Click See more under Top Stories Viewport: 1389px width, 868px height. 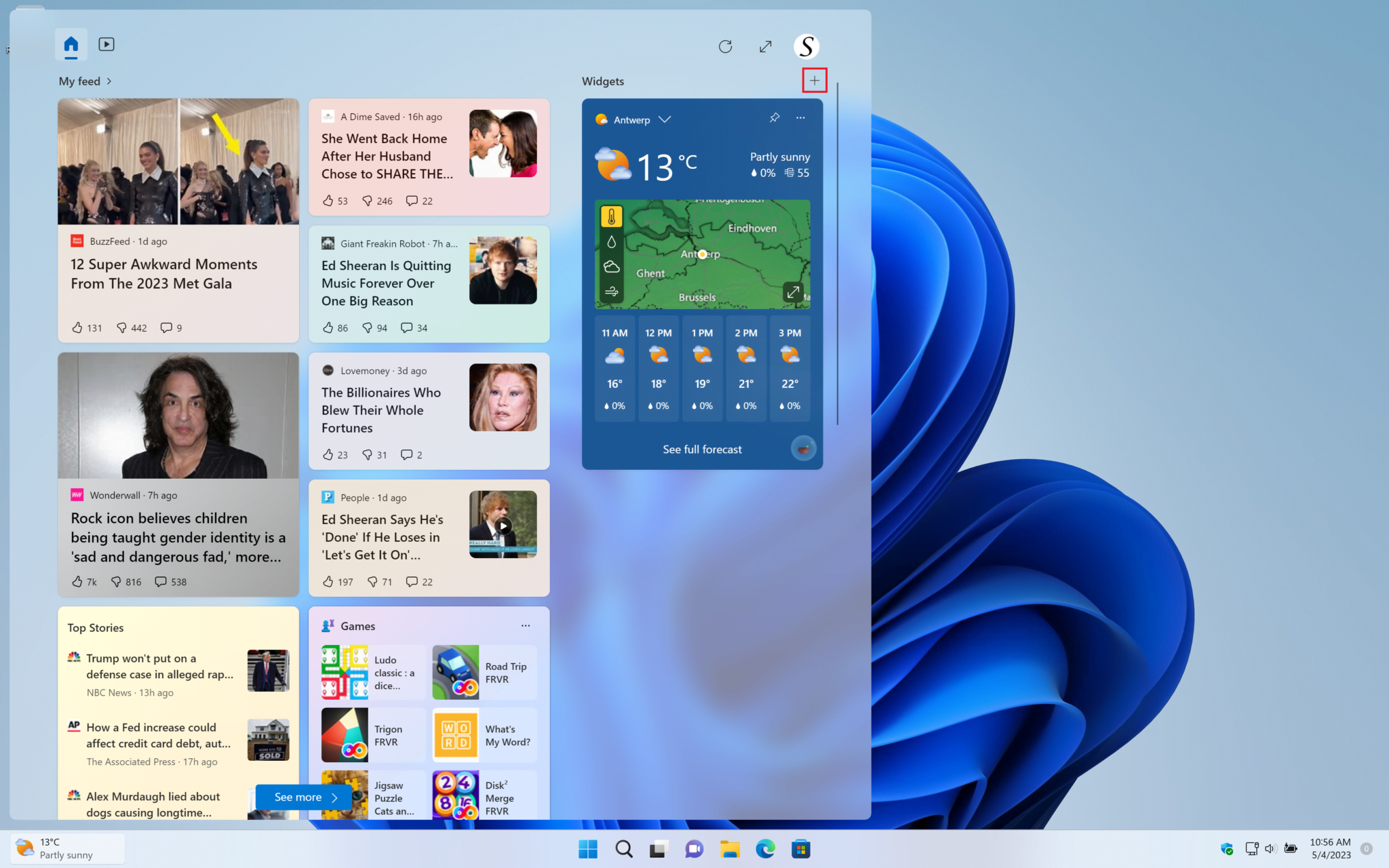pos(302,797)
